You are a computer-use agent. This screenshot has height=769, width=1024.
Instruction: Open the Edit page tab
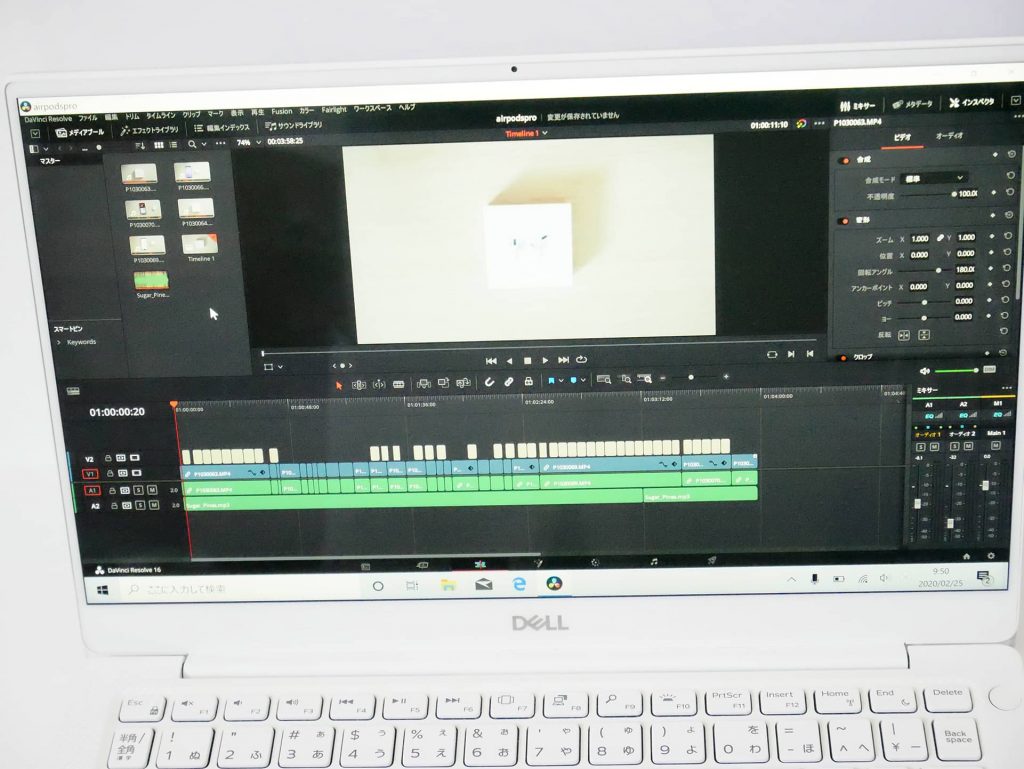pyautogui.click(x=480, y=564)
